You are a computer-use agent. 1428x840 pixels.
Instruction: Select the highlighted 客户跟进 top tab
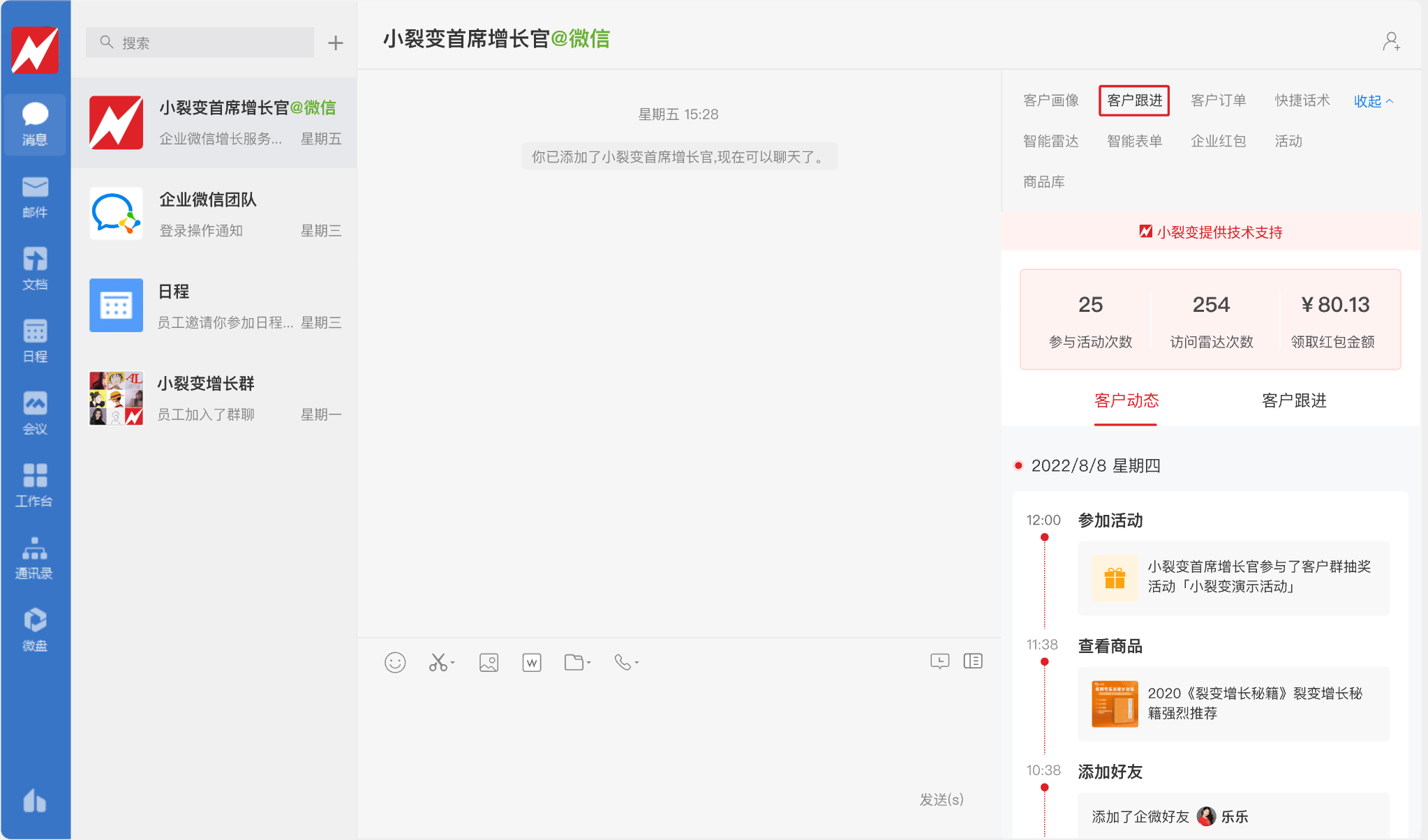pyautogui.click(x=1135, y=100)
